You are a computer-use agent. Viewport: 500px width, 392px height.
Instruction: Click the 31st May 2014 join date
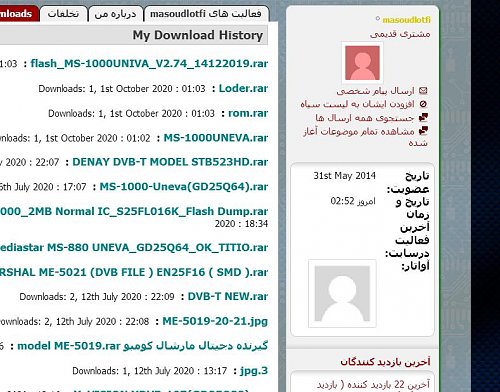tap(344, 176)
